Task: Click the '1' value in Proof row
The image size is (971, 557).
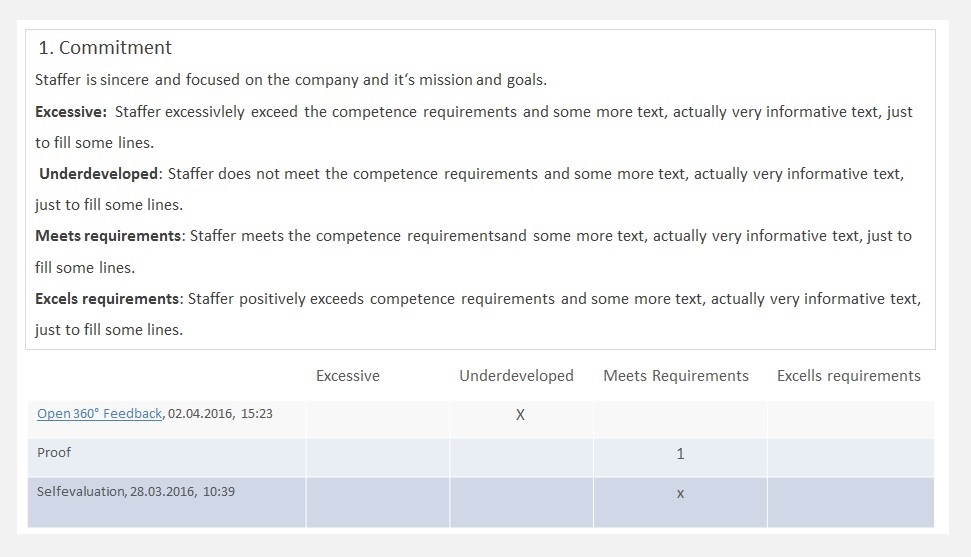Action: point(680,454)
